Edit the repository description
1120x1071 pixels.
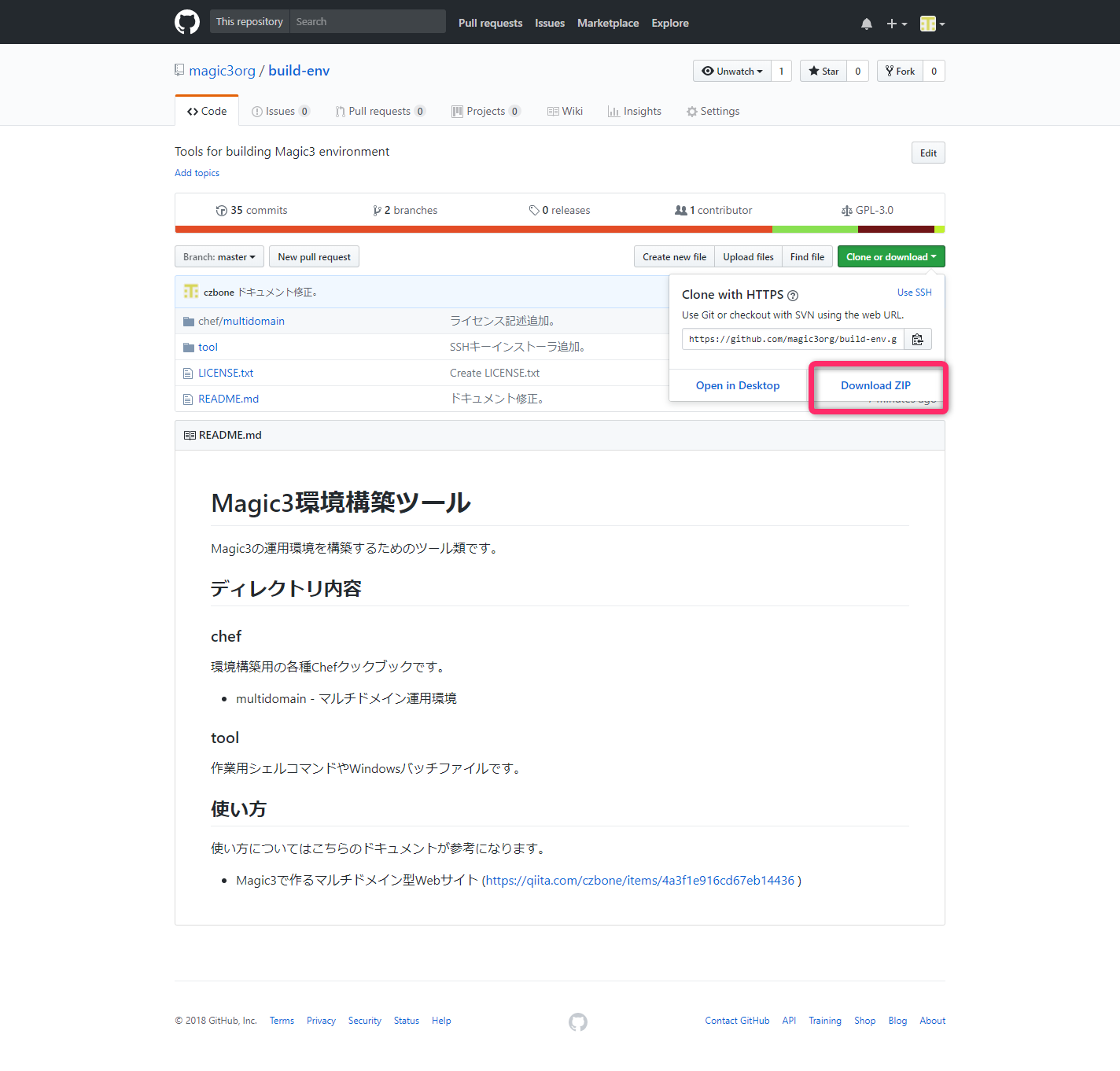[928, 153]
